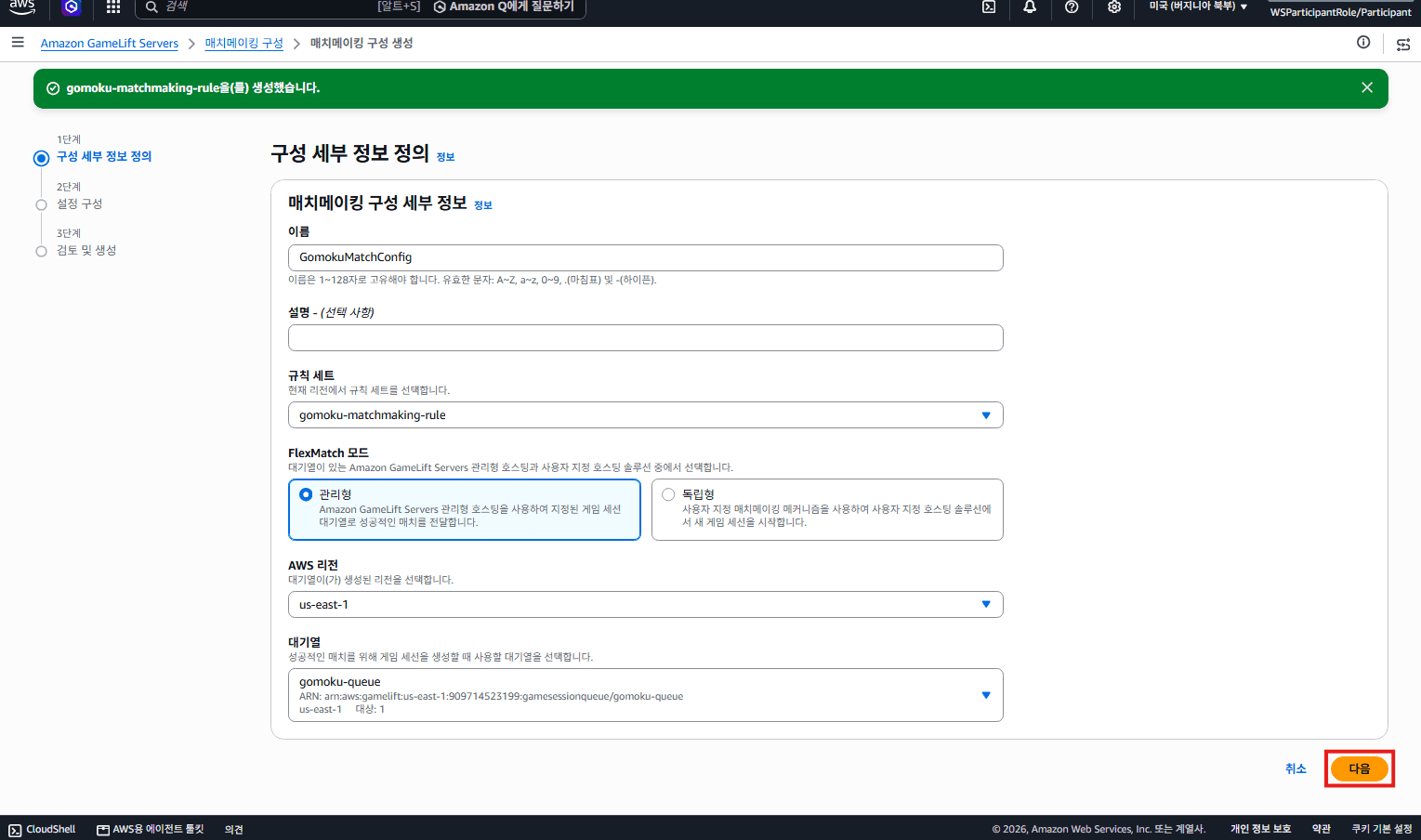
Task: Select step 1 구성 세부 정보 정의
Action: point(104,156)
